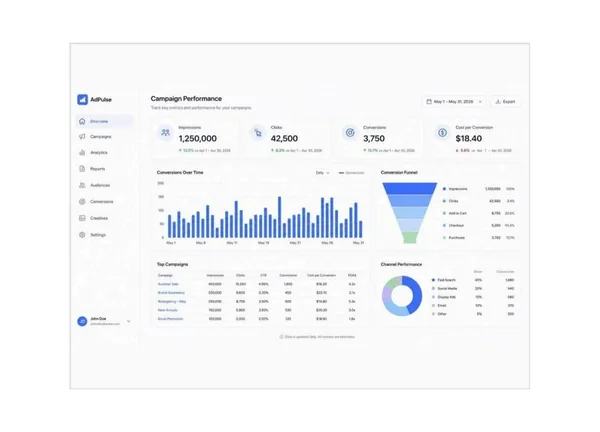Expand the John Doe account menu chevron
The image size is (600, 432).
point(129,321)
